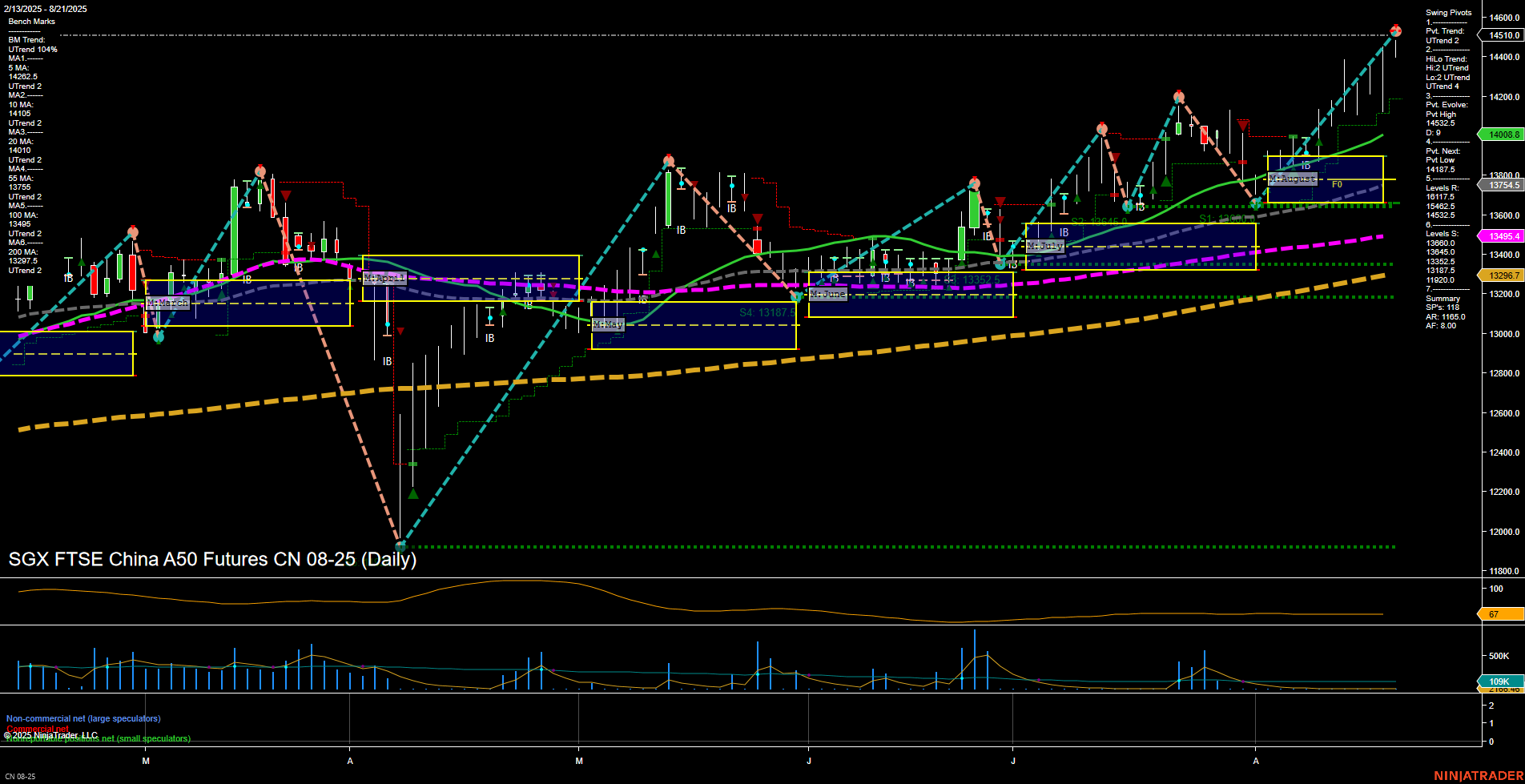Click the M-May zone label

607,325
